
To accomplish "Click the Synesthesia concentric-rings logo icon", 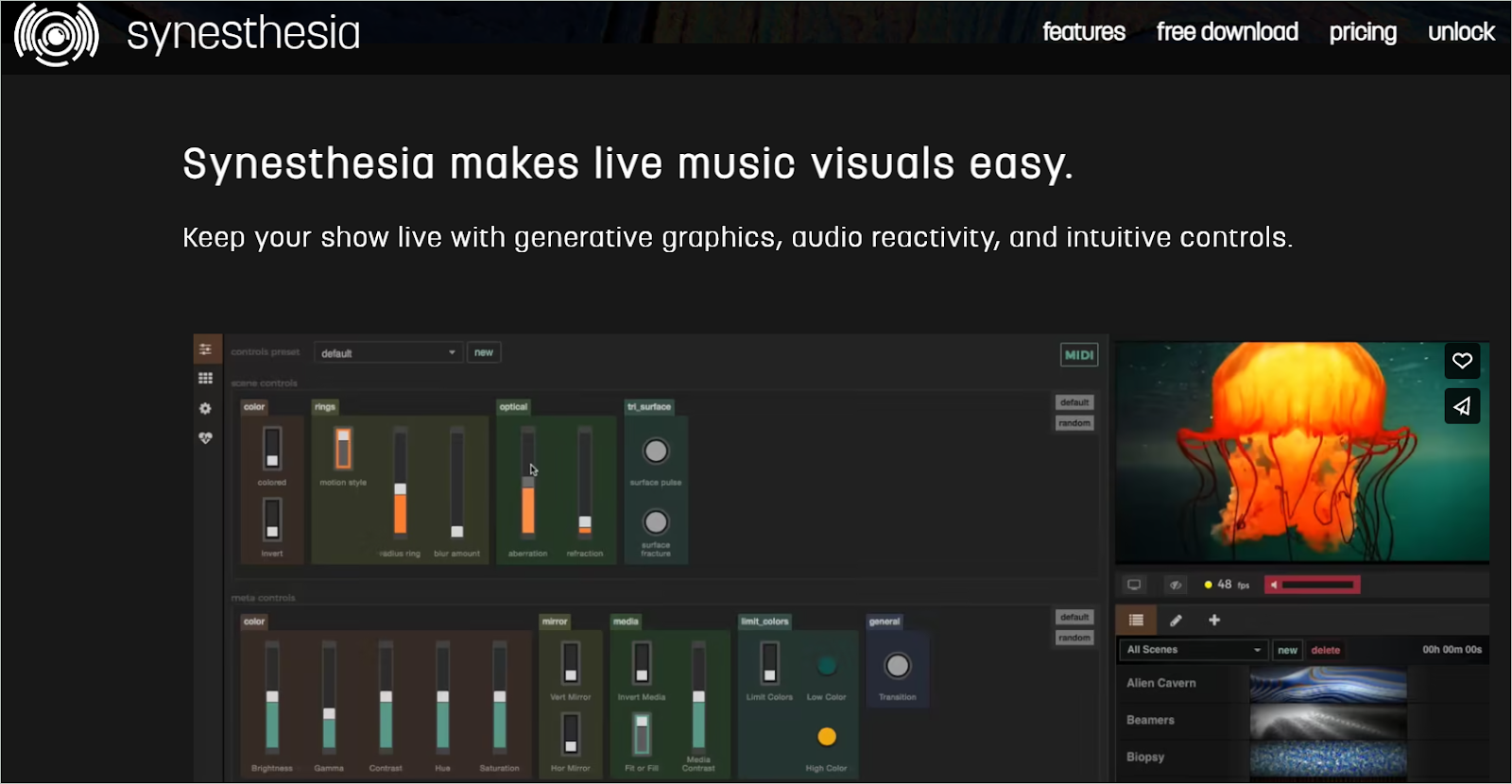I will [x=56, y=35].
